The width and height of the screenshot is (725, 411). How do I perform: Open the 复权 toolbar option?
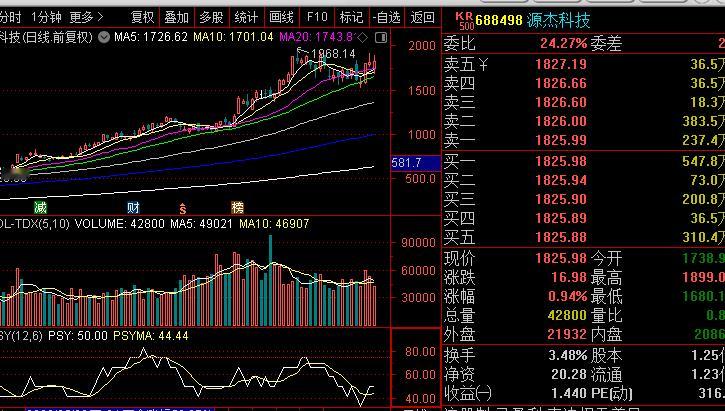pos(142,18)
